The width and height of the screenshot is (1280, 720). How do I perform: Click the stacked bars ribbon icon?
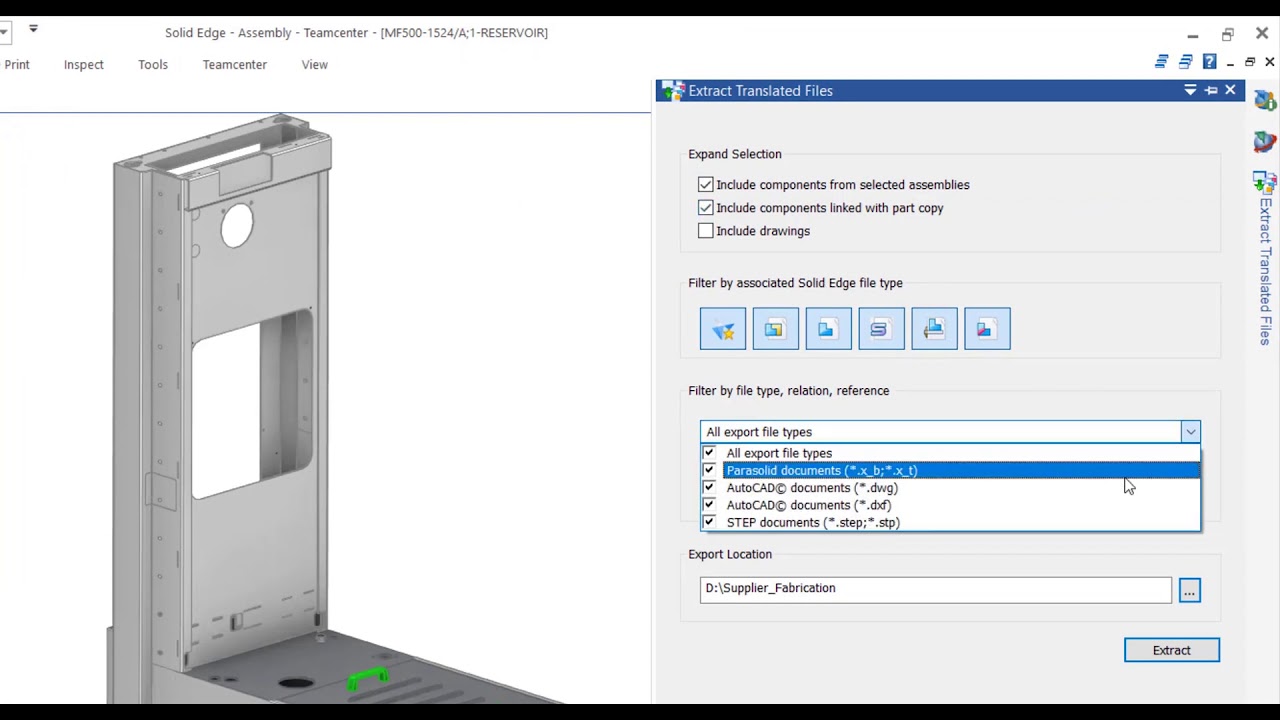point(1161,62)
